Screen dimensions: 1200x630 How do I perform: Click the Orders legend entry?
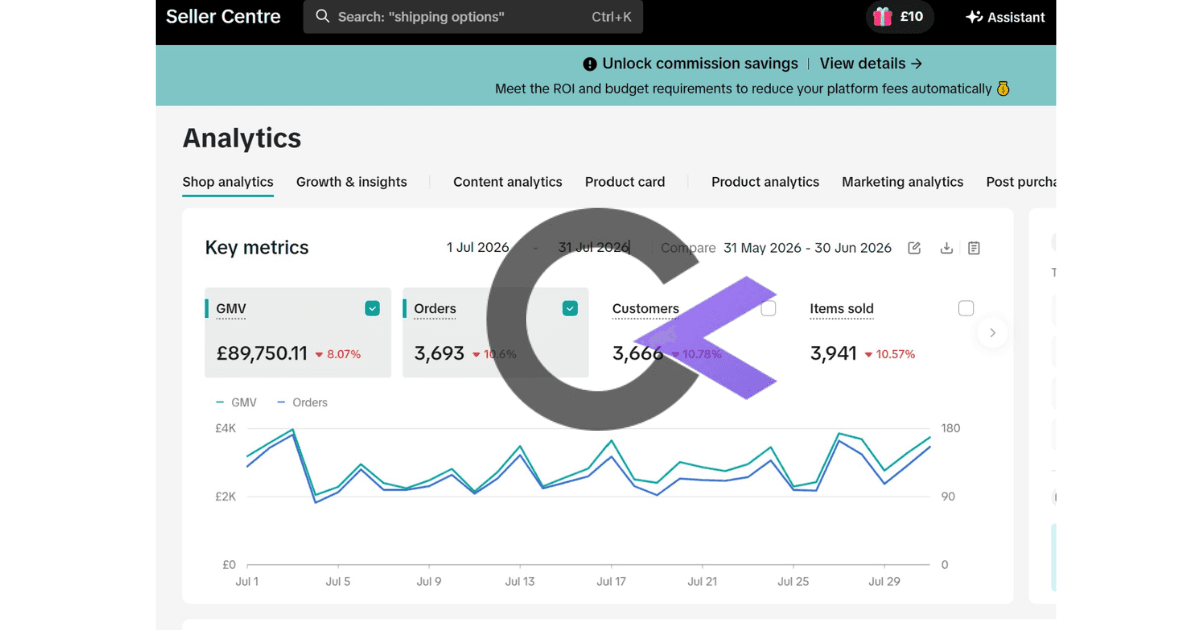point(302,403)
